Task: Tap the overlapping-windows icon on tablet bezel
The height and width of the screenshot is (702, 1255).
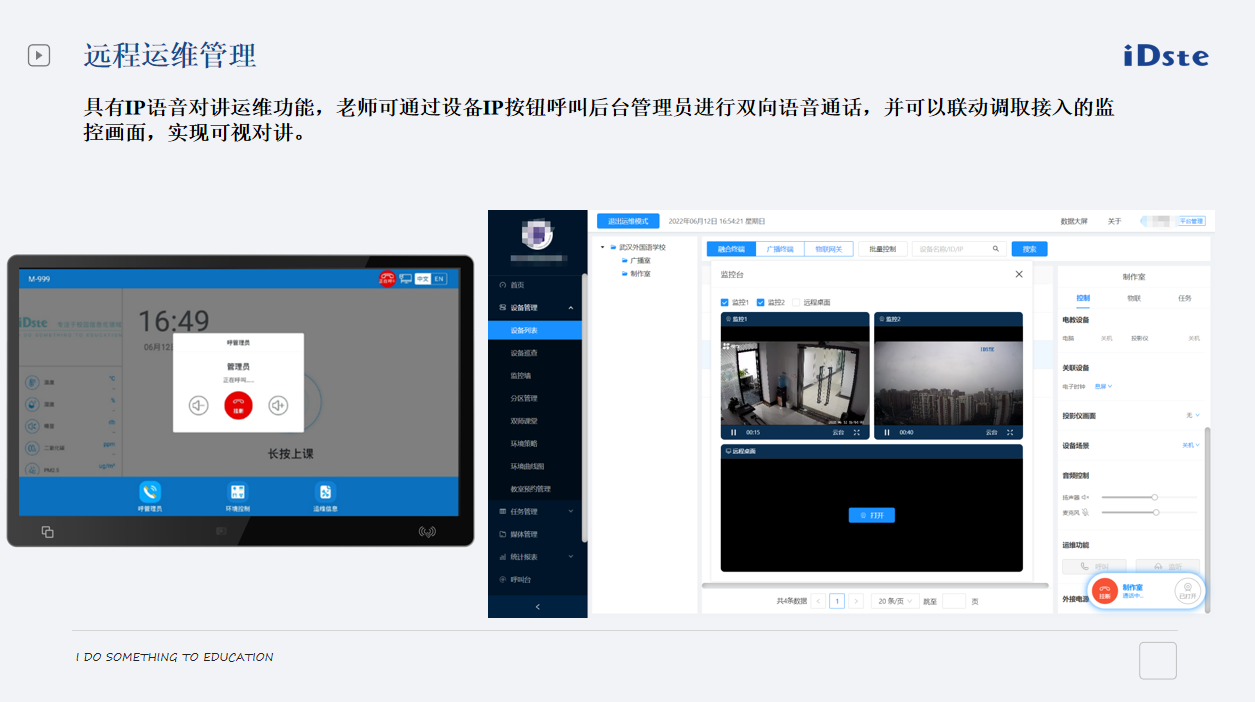Action: (x=47, y=532)
